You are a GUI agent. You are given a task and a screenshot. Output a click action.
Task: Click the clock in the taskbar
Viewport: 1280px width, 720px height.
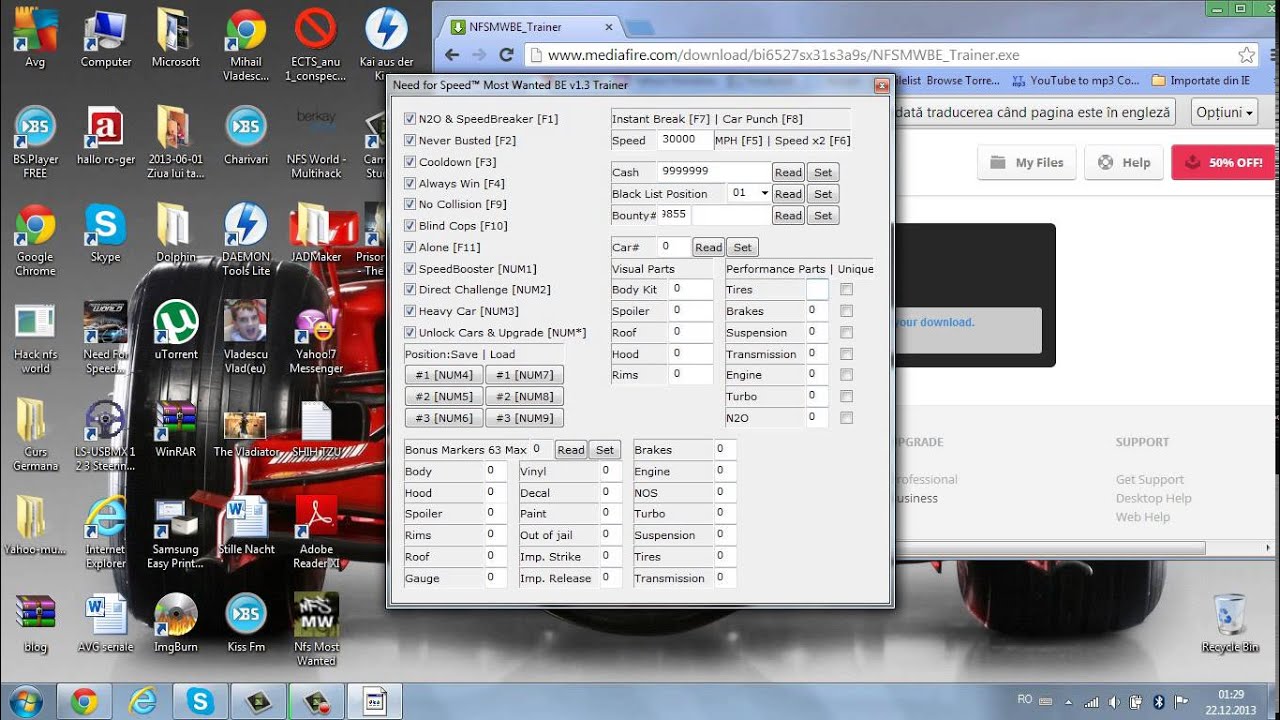[x=1232, y=701]
